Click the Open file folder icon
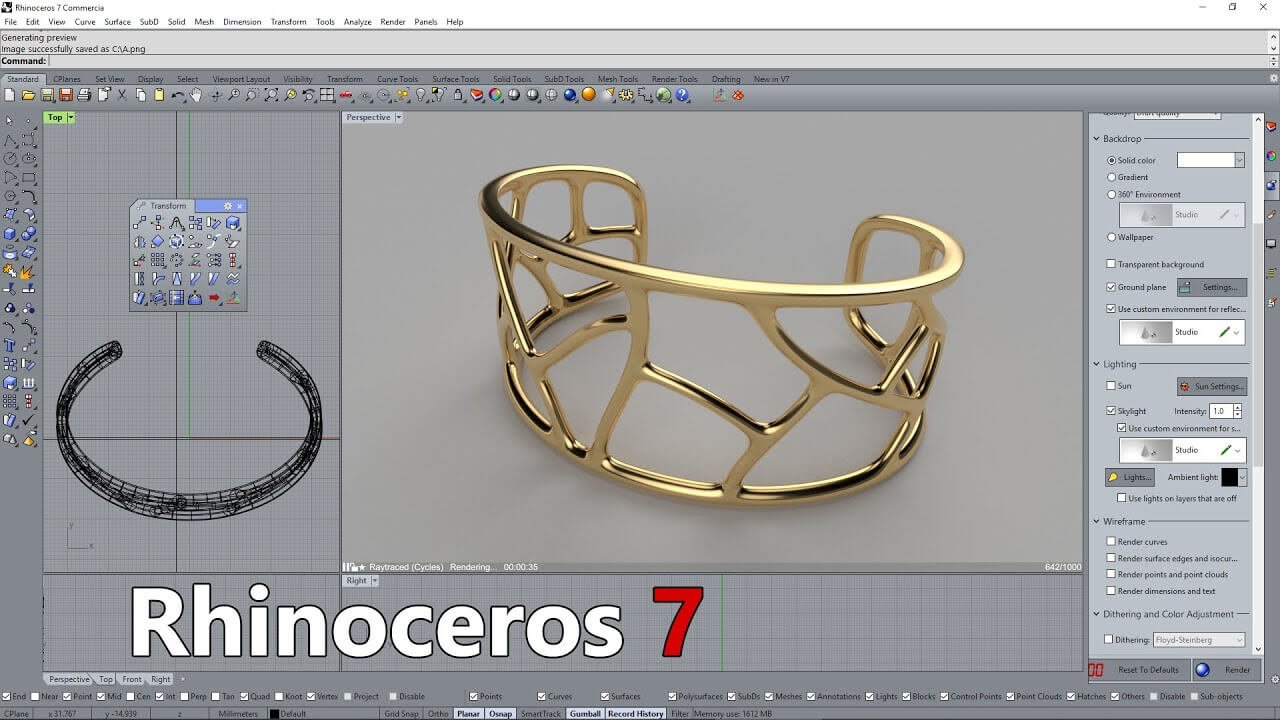 click(29, 95)
